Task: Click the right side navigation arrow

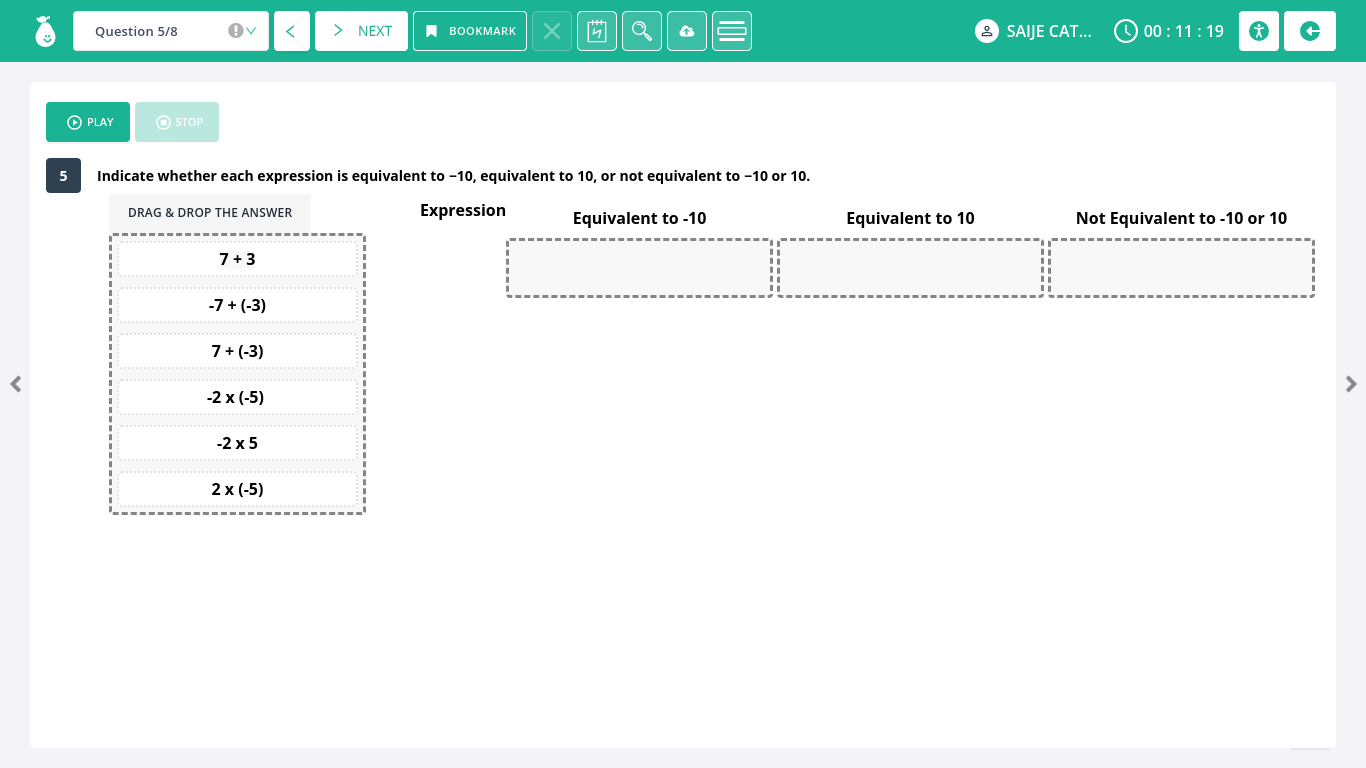Action: (x=1351, y=384)
